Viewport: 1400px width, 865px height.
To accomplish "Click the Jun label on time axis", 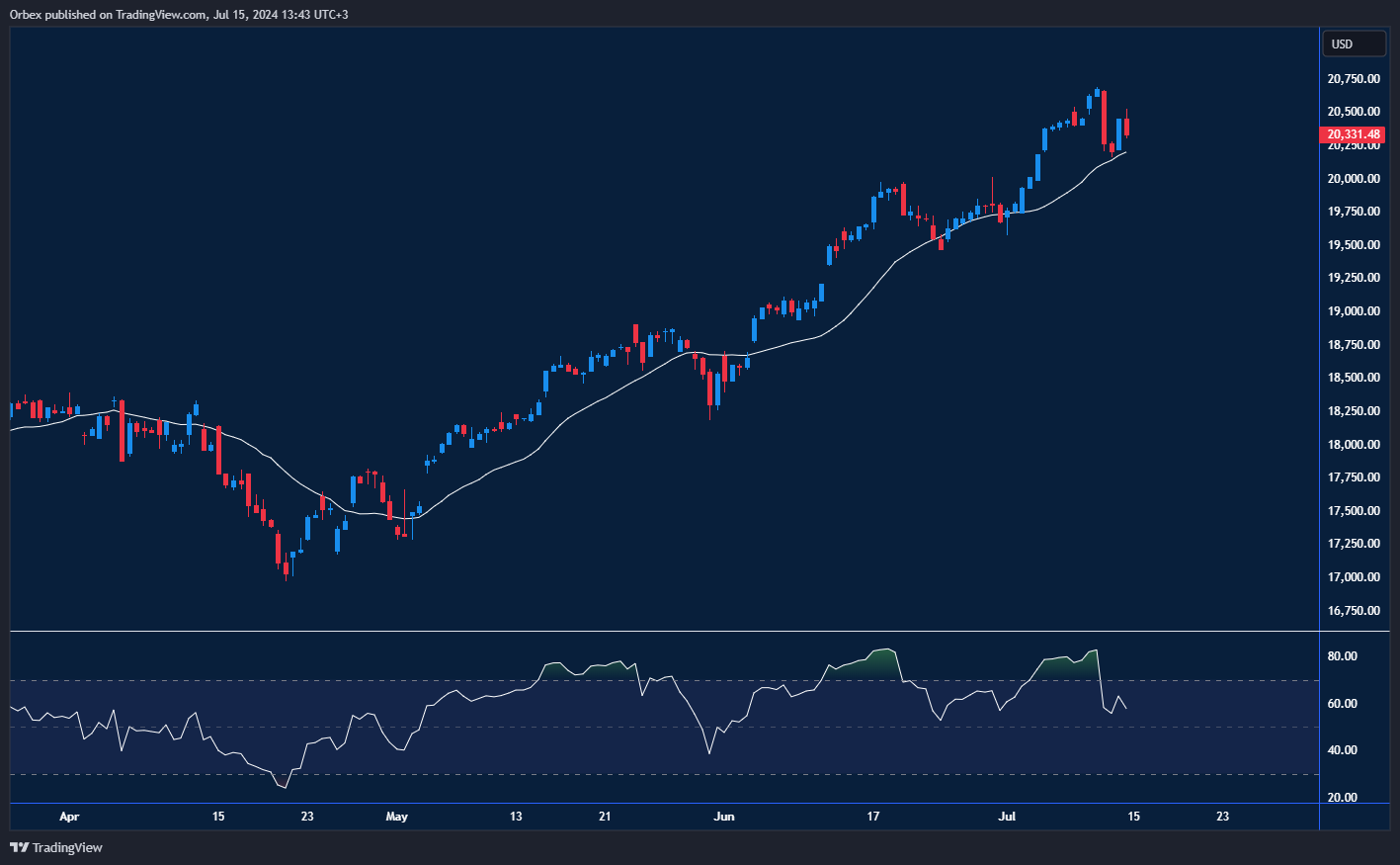I will [x=724, y=817].
